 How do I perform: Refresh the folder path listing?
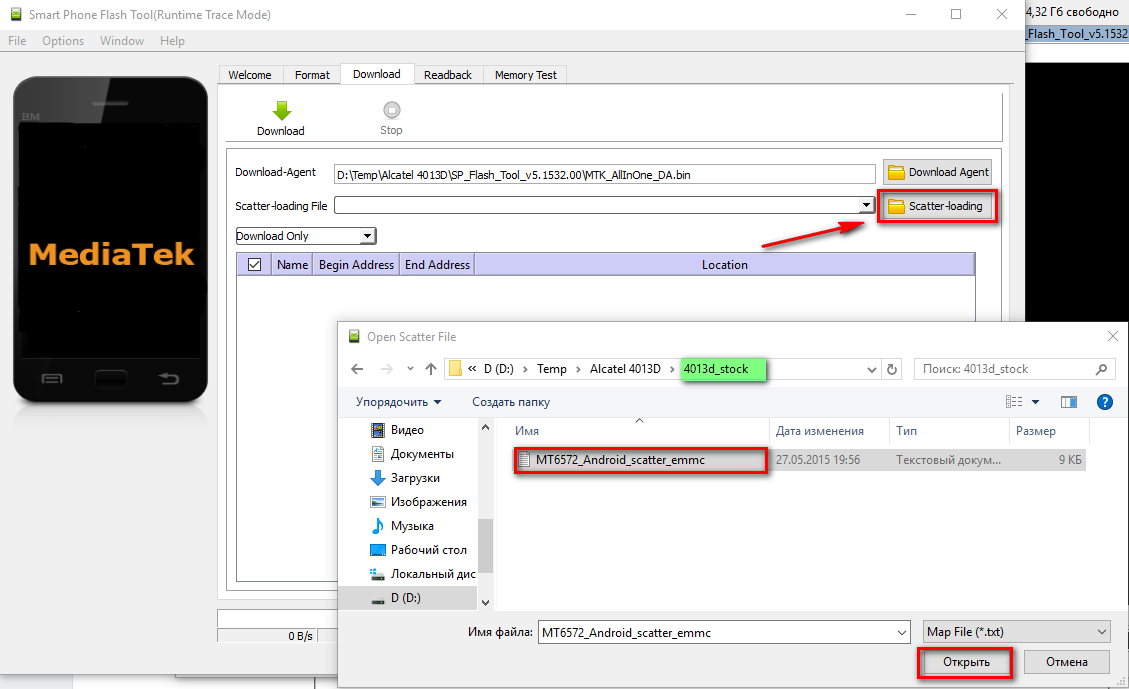tap(892, 369)
